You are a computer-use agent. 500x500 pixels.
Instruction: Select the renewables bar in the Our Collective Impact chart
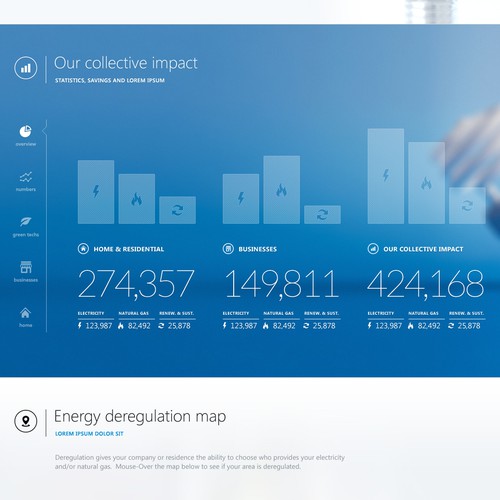[x=467, y=206]
